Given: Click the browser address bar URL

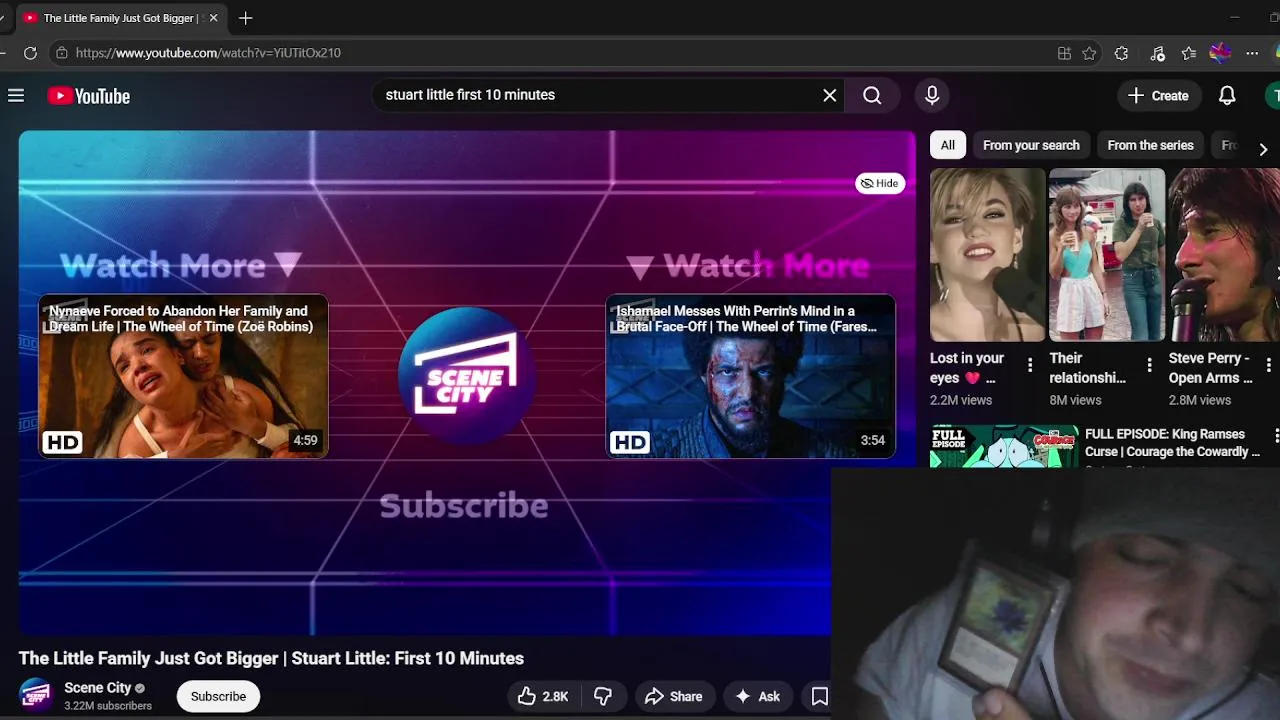Looking at the screenshot, I should [x=208, y=53].
